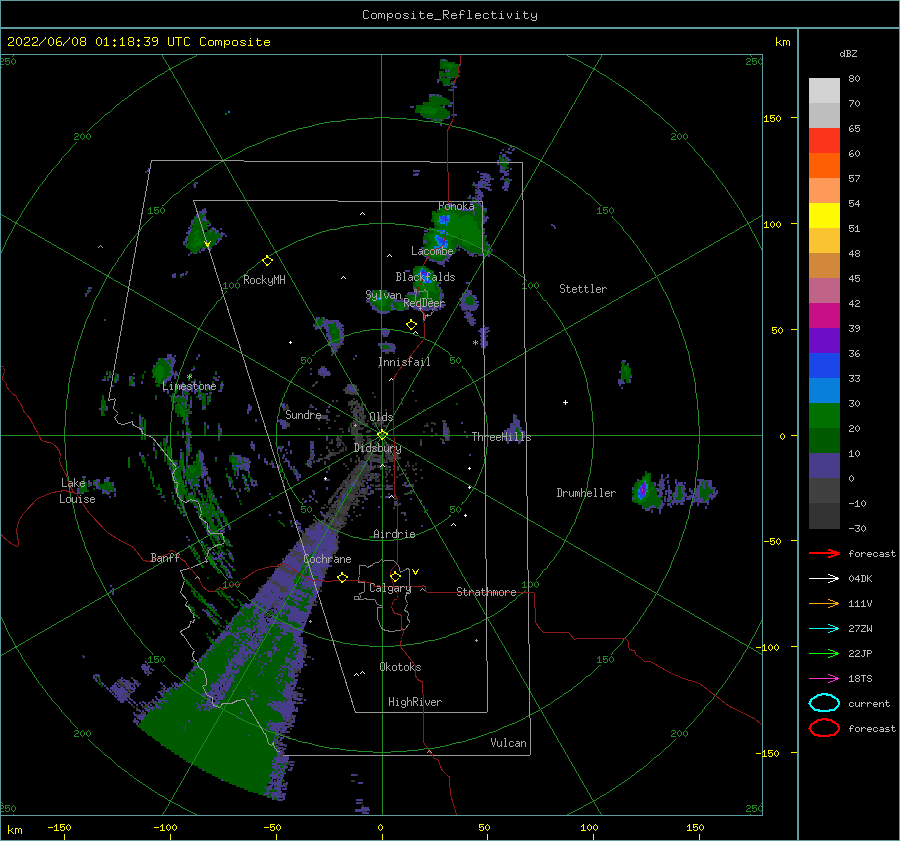900x841 pixels.
Task: Click the white 04DK arrow legend entry
Action: tap(824, 579)
